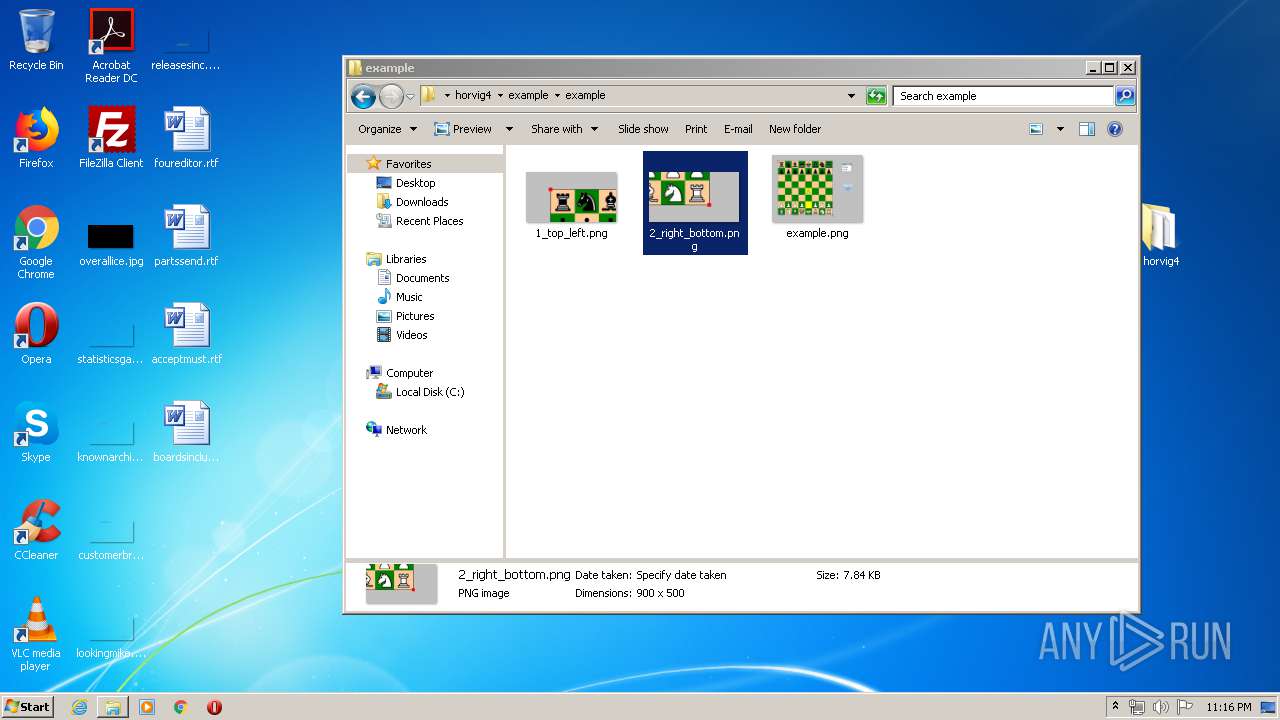The width and height of the screenshot is (1280, 720).
Task: Open Acrobat Reader DC desktop icon
Action: pyautogui.click(x=111, y=46)
